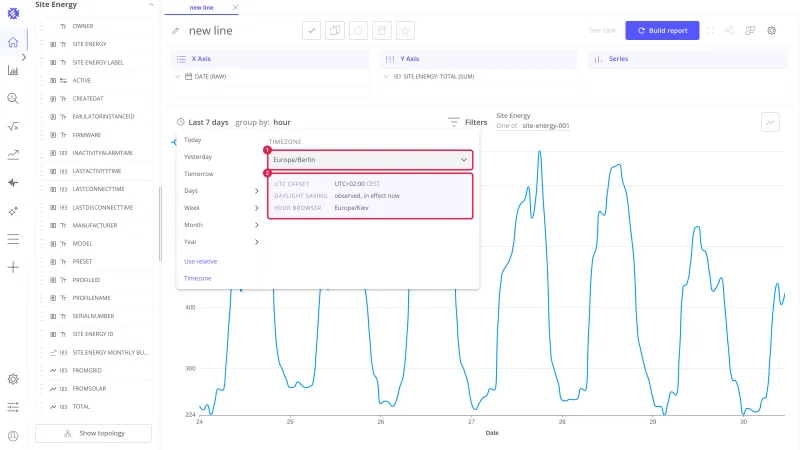Open the bar chart icon in sidebar
Image resolution: width=800 pixels, height=450 pixels.
click(13, 70)
